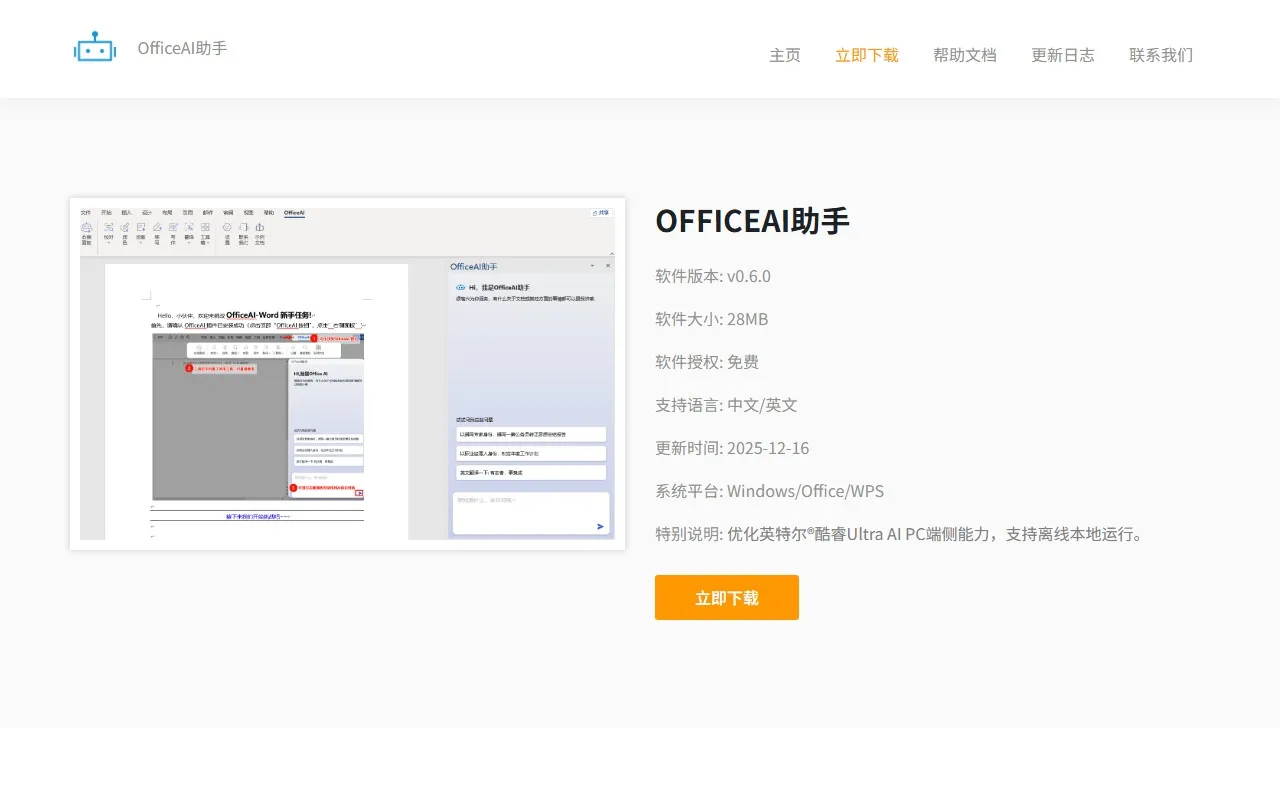Open the 工具箱 toolbox icon
The height and width of the screenshot is (800, 1280).
(x=205, y=227)
